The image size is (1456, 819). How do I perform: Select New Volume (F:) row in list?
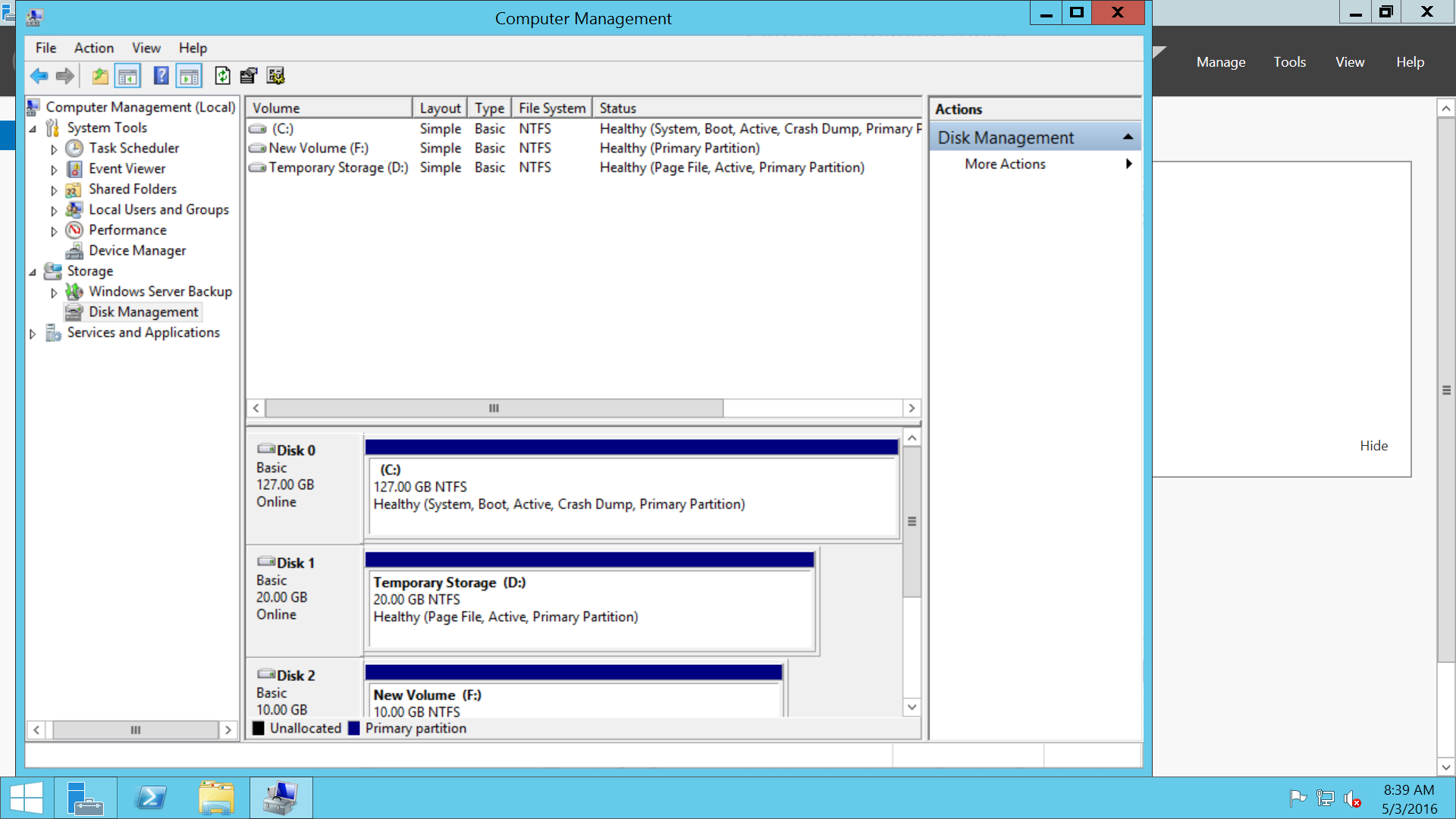tap(584, 148)
